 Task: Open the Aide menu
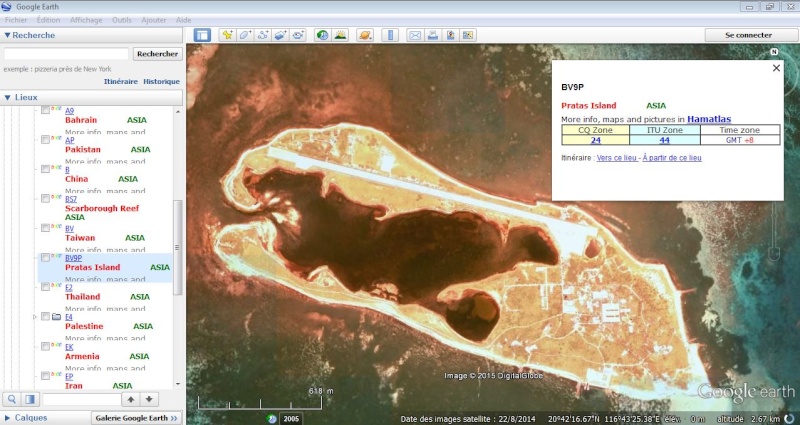click(x=183, y=20)
